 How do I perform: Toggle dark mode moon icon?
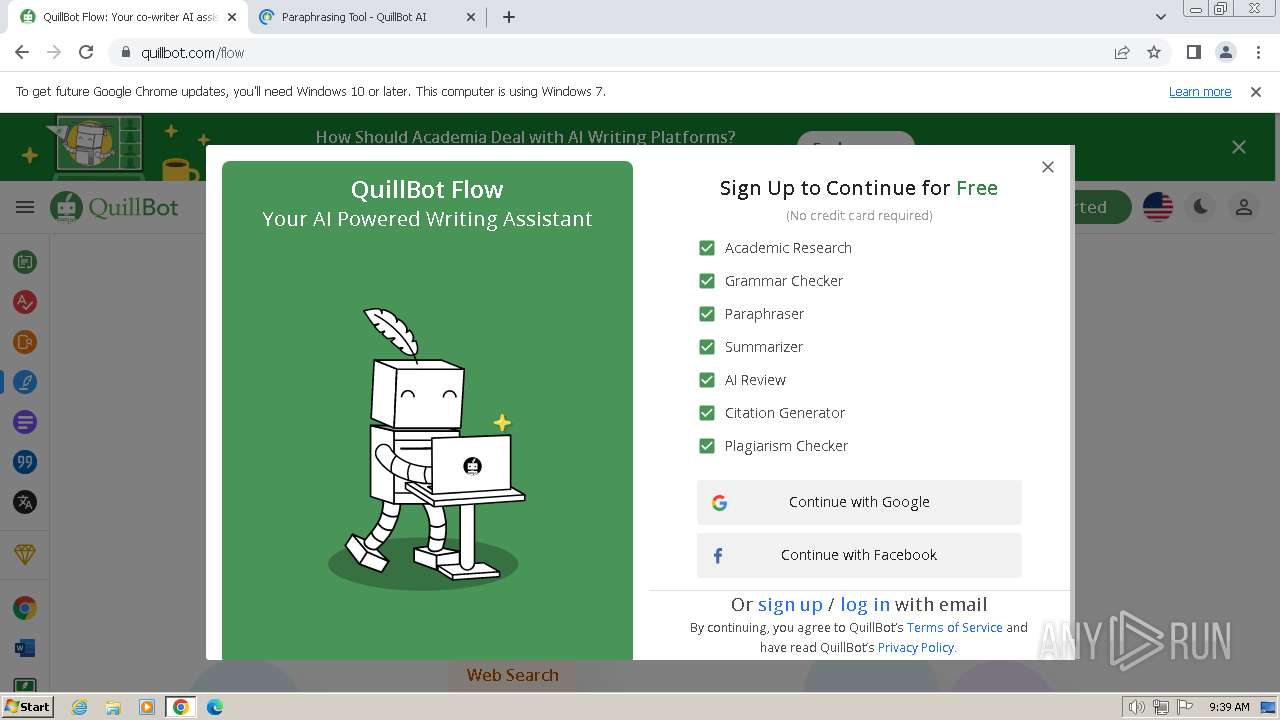click(x=1200, y=207)
